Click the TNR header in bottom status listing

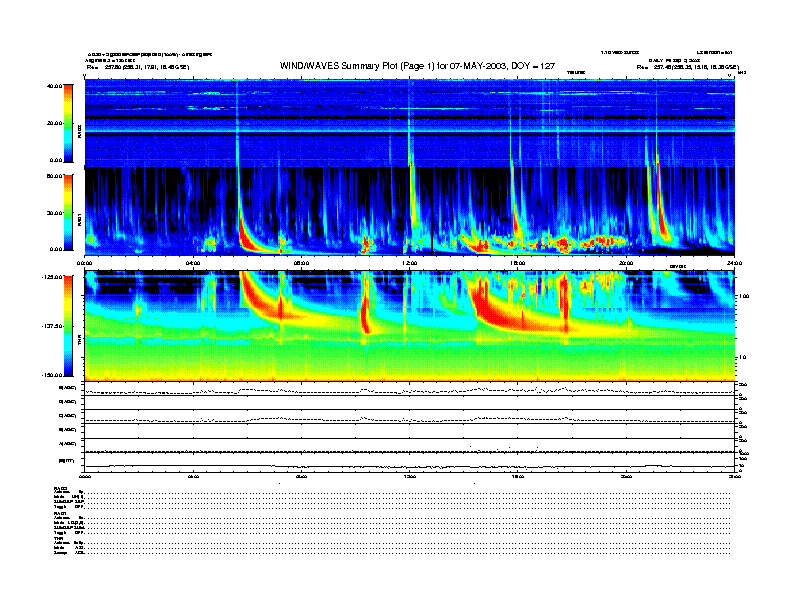point(58,538)
